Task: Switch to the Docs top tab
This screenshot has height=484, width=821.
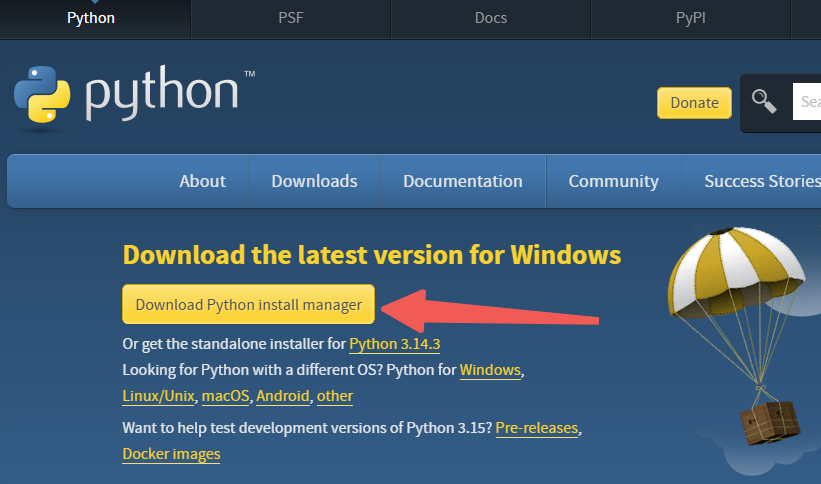Action: click(490, 18)
